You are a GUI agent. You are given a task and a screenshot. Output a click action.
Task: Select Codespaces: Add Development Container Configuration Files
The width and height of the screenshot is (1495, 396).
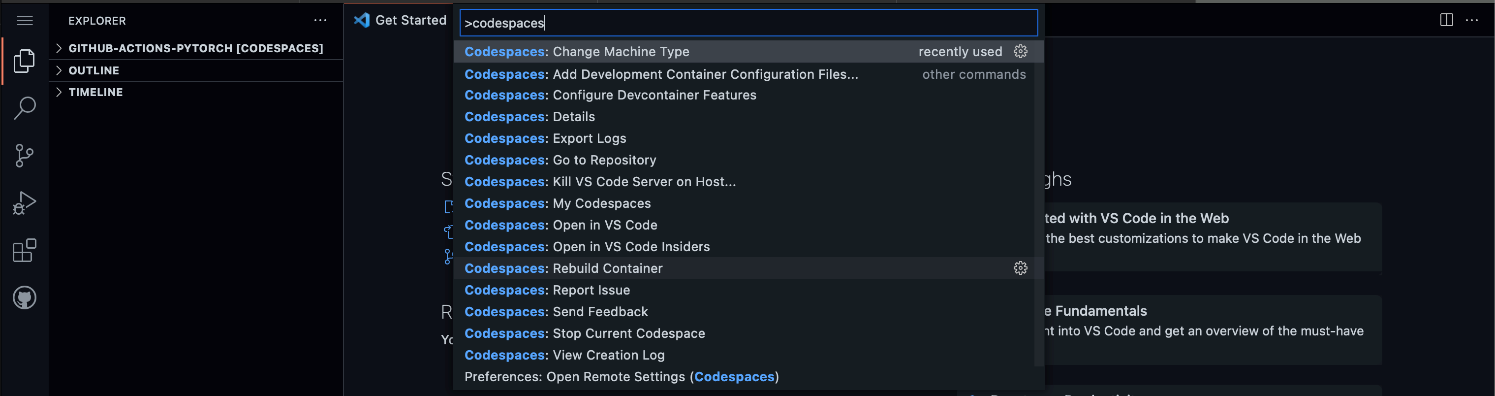coord(748,74)
